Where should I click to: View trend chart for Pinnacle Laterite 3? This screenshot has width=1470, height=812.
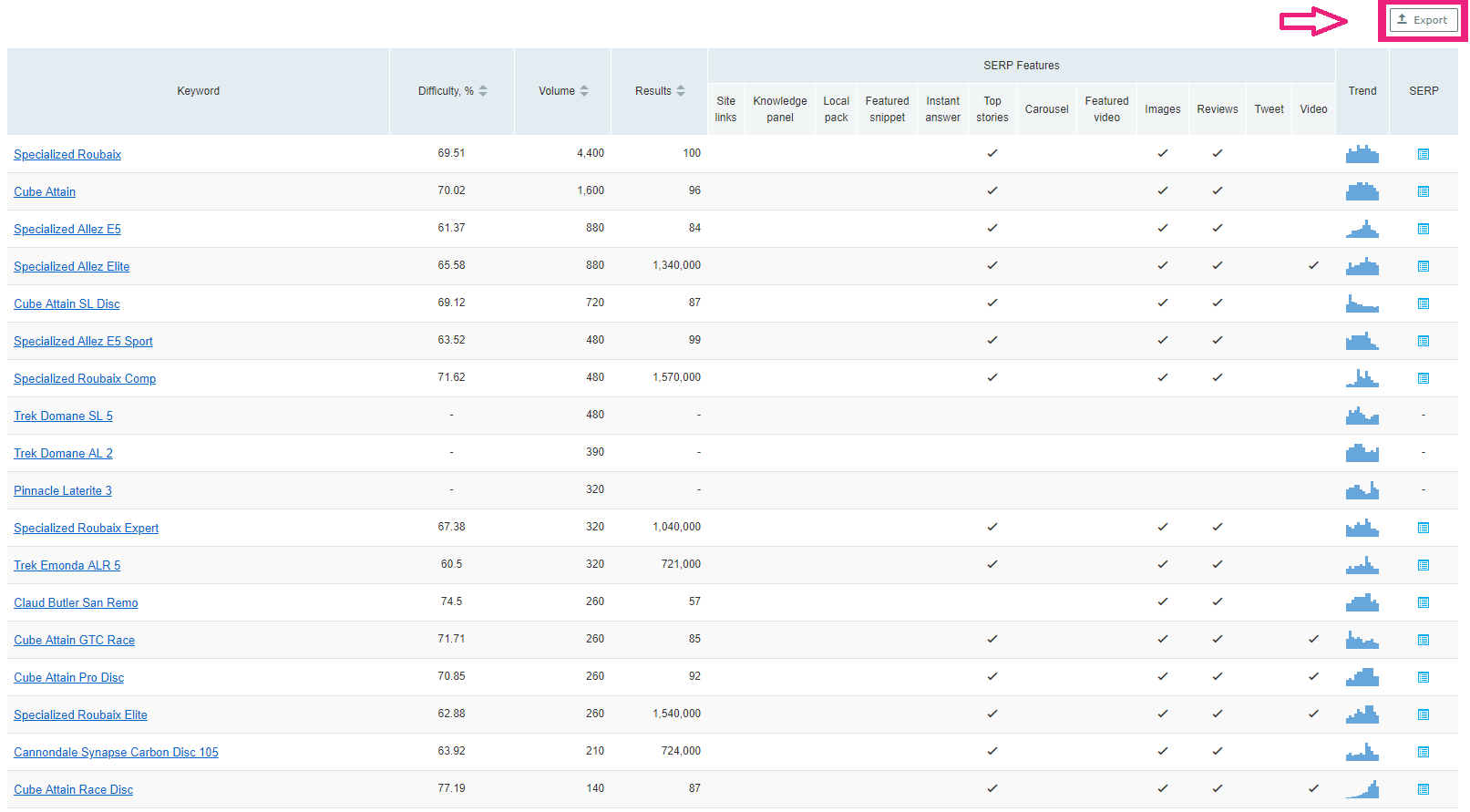(x=1362, y=490)
